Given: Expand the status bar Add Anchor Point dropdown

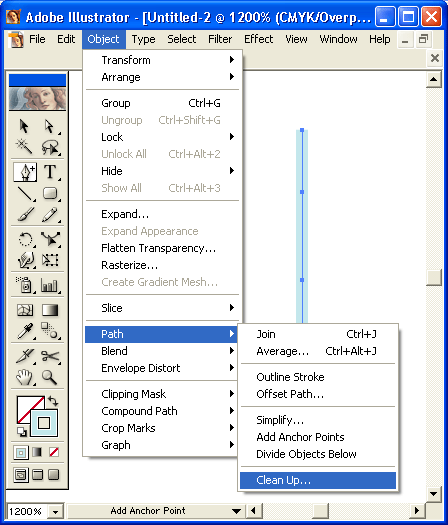Looking at the screenshot, I should (236, 511).
